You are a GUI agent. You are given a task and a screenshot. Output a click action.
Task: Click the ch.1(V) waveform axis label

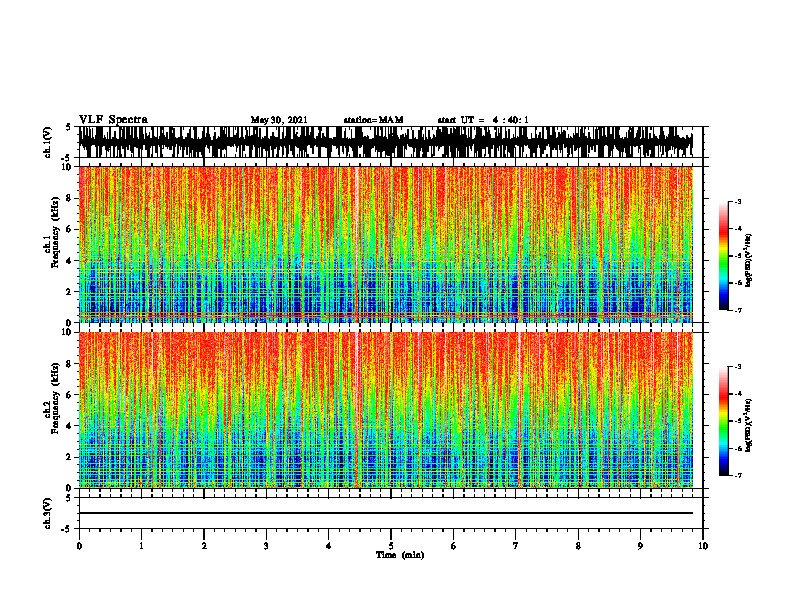[48, 142]
